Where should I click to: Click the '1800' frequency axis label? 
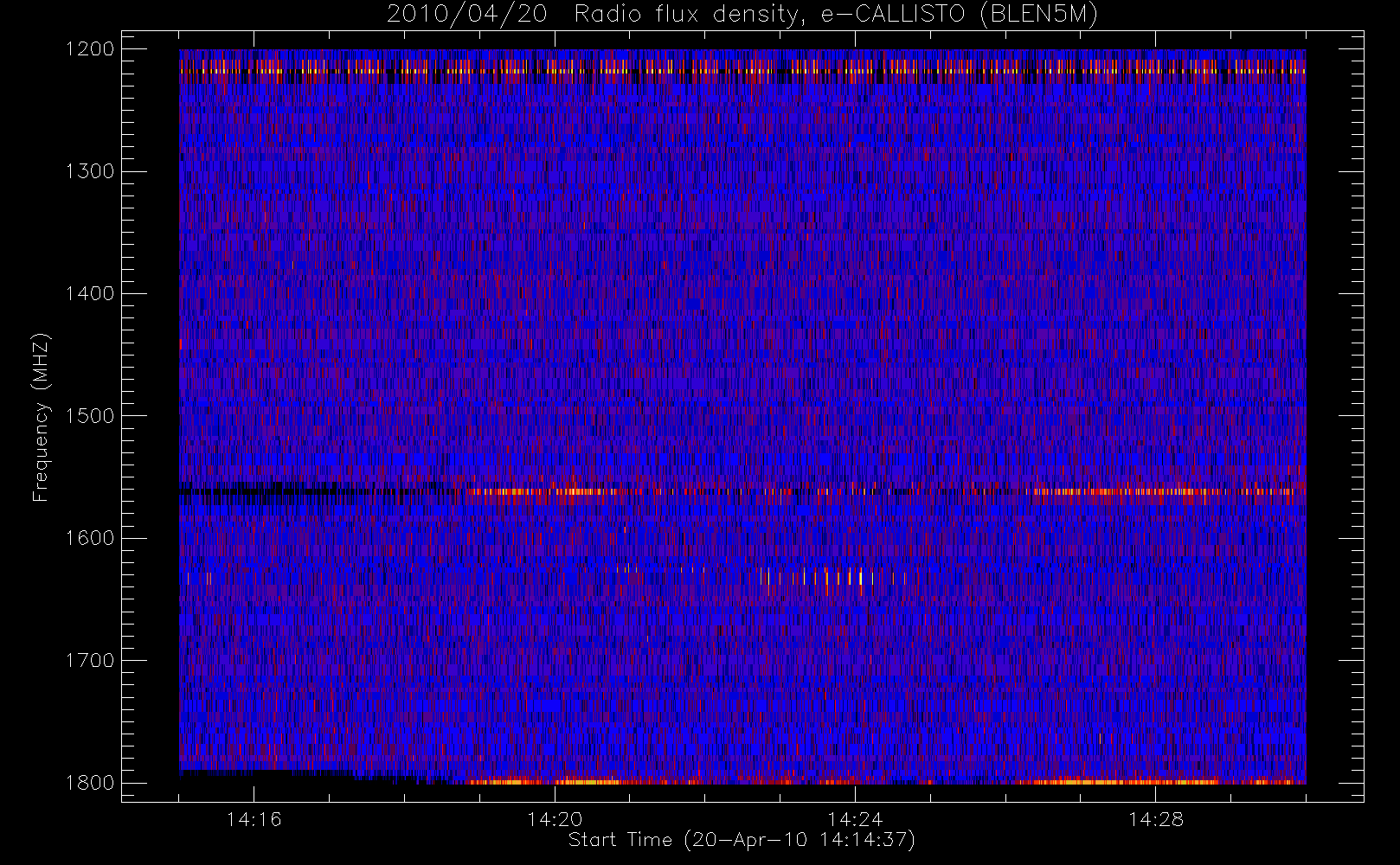90,782
